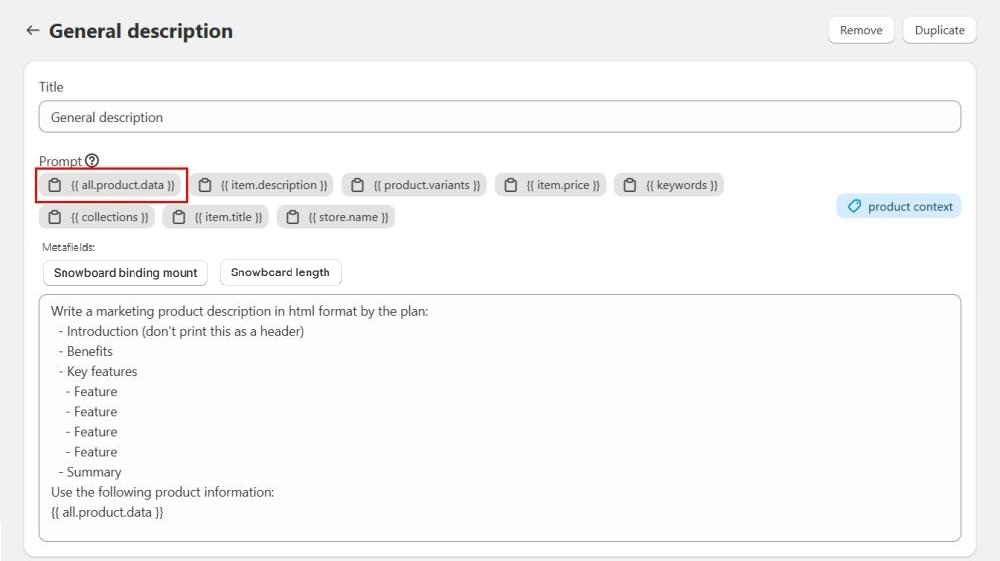
Task: Click clipboard icon of keywords chip
Action: click(630, 185)
